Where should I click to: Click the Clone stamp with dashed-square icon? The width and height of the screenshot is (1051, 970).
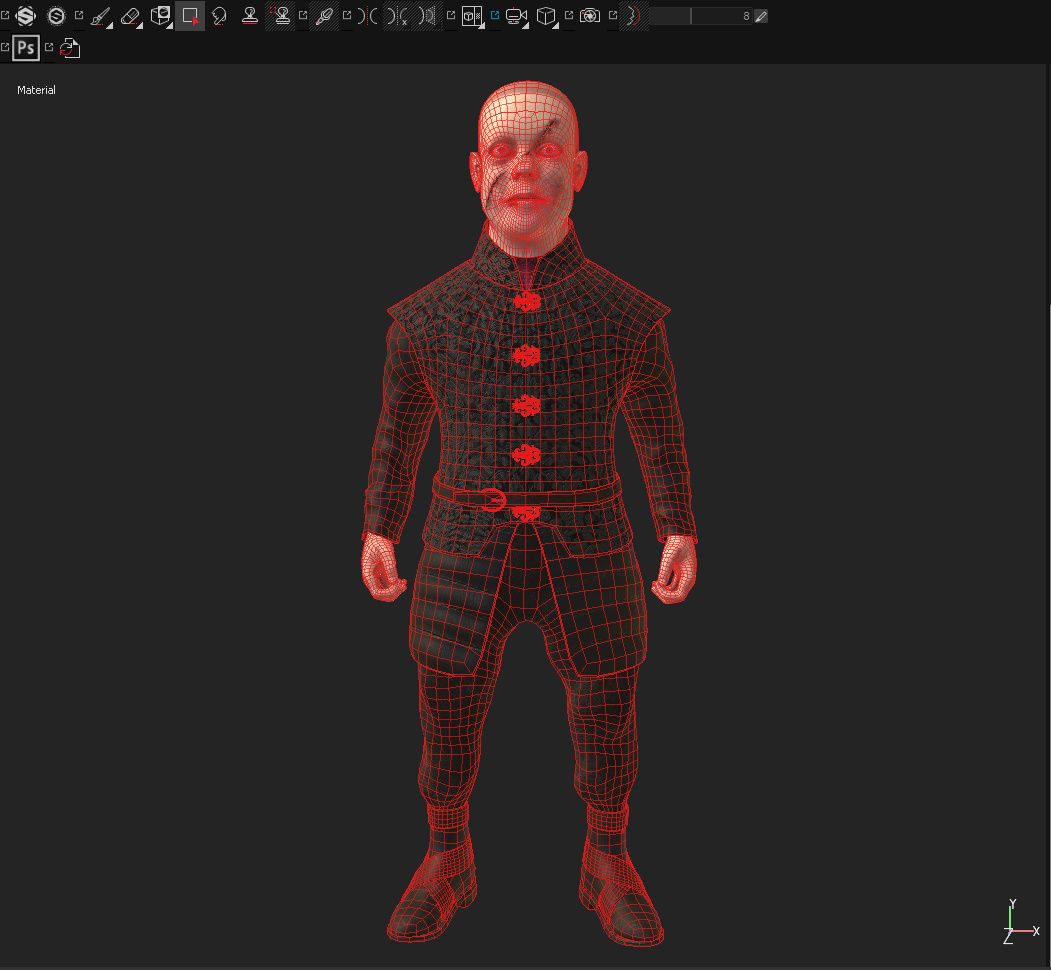(x=281, y=16)
